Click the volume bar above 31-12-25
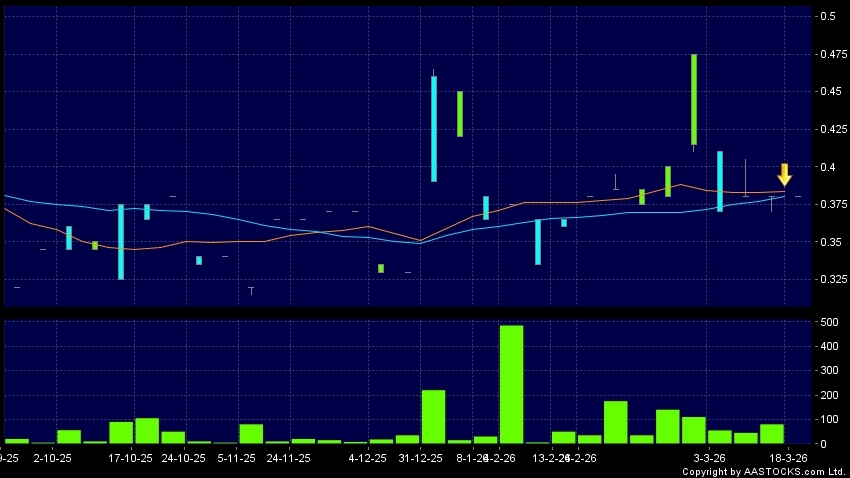Viewport: 850px width, 478px height. point(433,416)
